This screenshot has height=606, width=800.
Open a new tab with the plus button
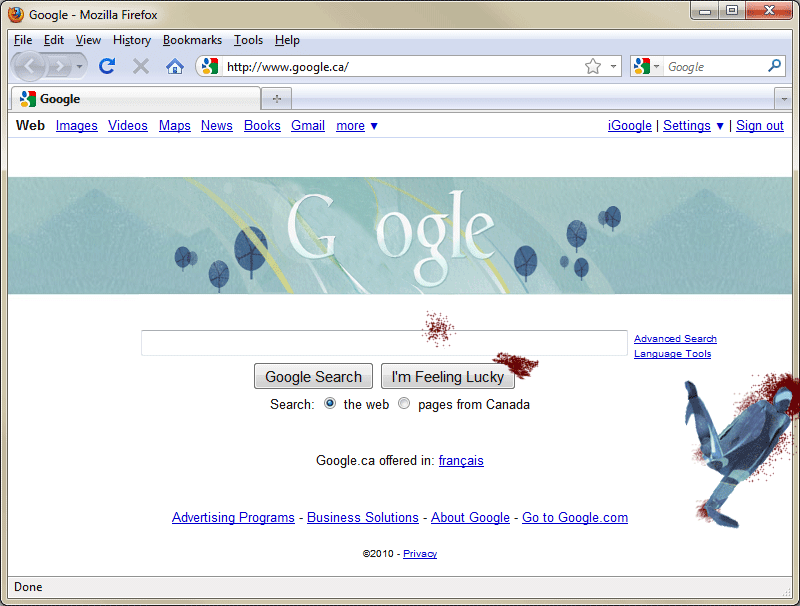coord(277,98)
